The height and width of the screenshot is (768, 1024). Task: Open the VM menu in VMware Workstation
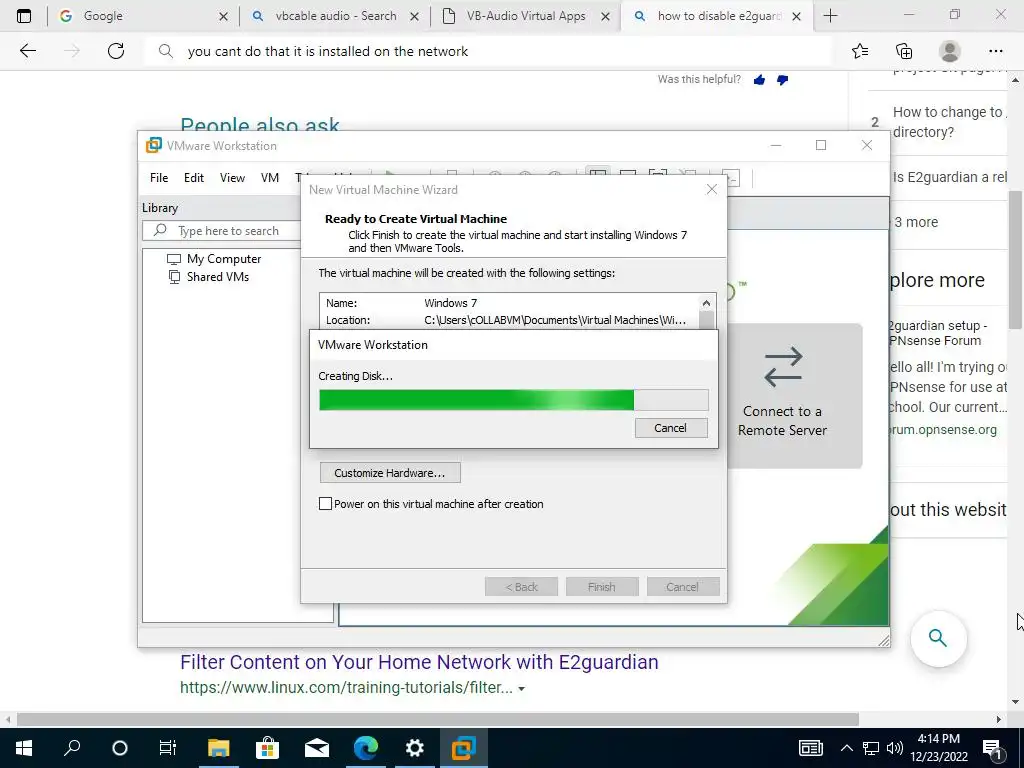270,178
